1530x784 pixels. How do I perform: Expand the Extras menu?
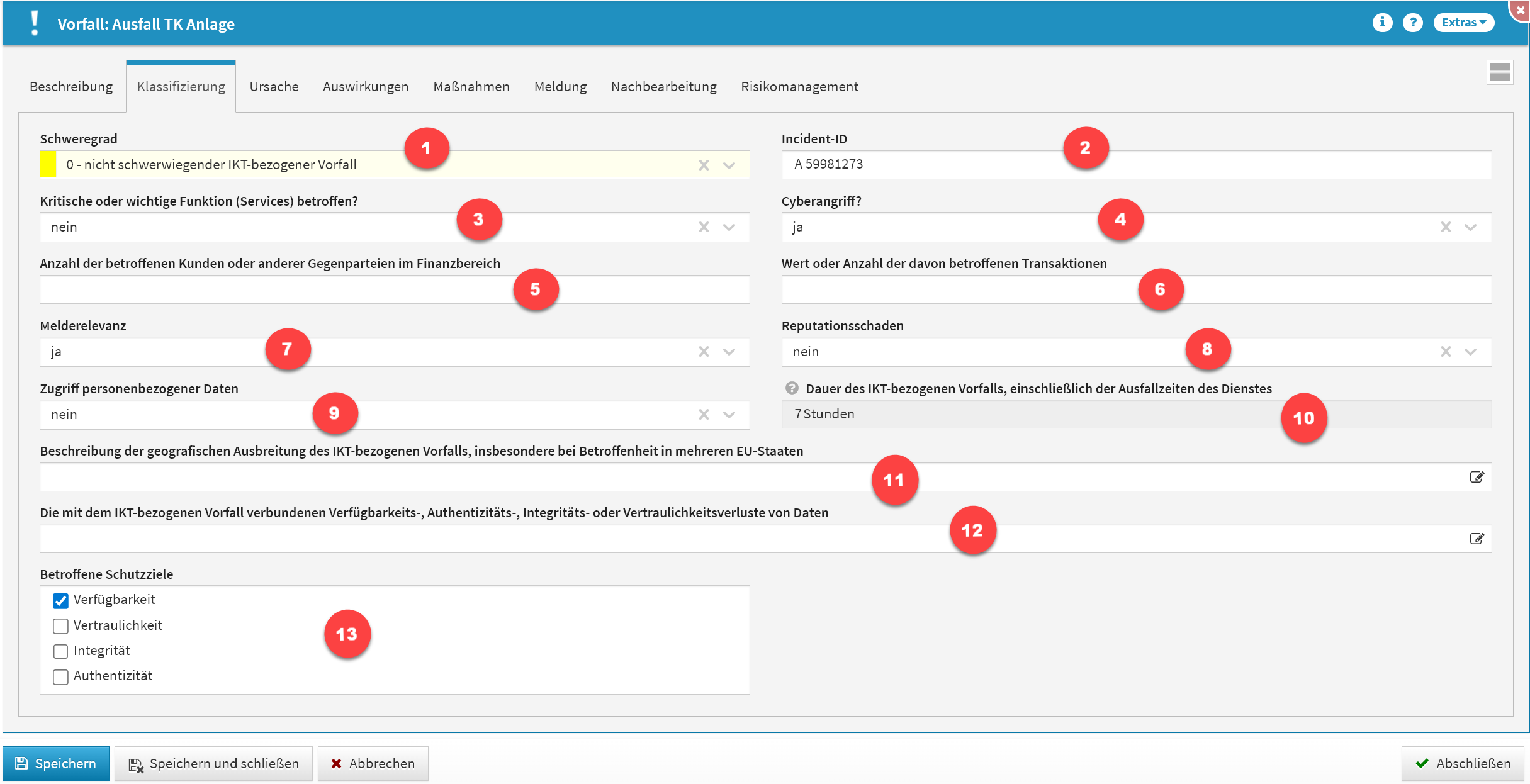1463,23
